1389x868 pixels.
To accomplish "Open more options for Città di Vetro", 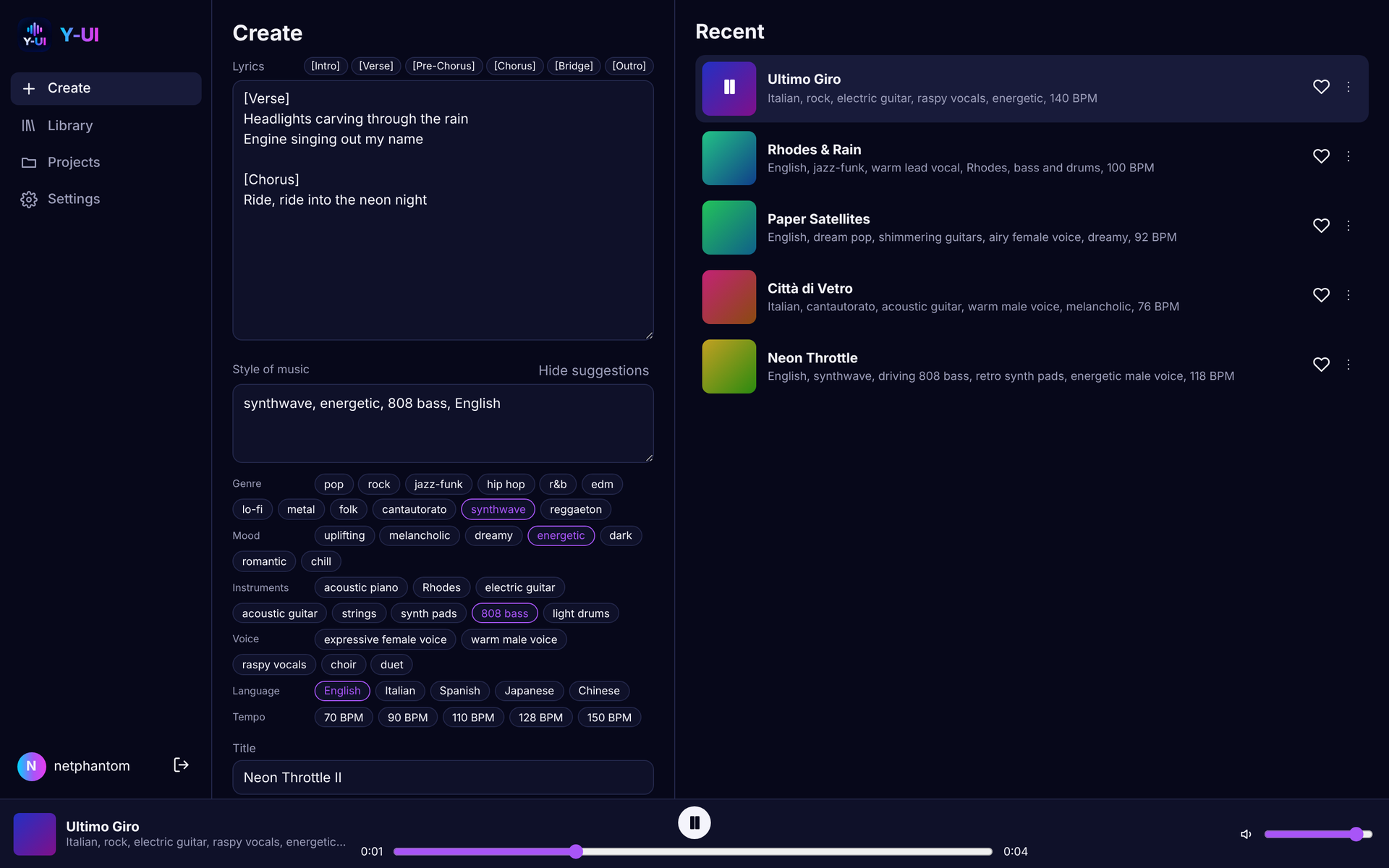I will coord(1348,295).
